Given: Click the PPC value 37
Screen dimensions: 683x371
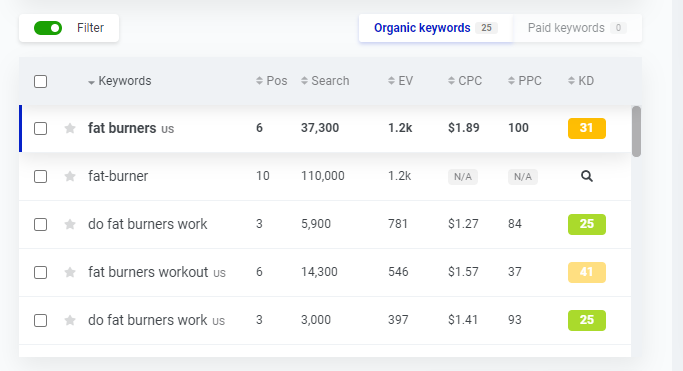Looking at the screenshot, I should click(x=515, y=272).
